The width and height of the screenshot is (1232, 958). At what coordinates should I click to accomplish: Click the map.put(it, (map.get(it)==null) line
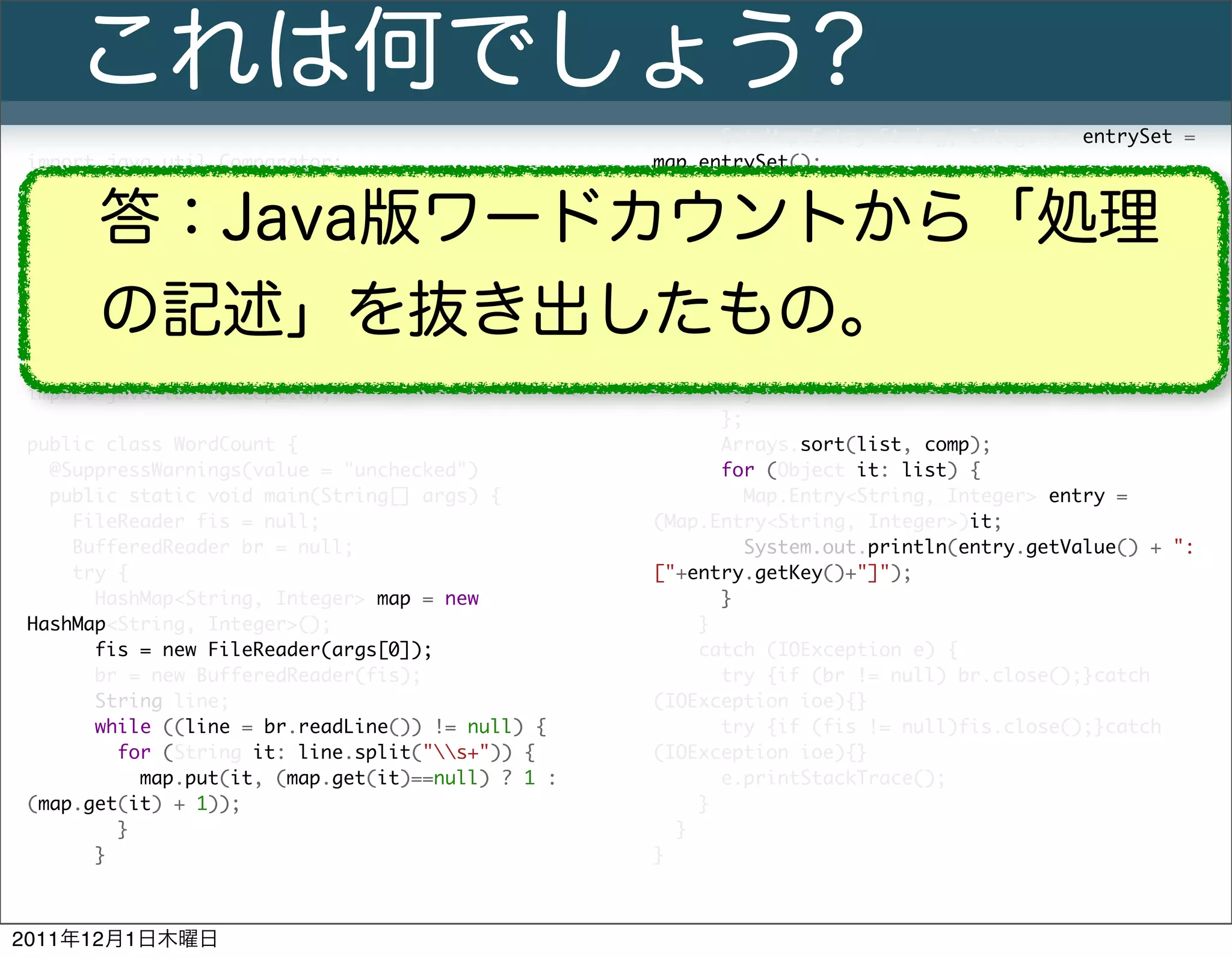pyautogui.click(x=348, y=779)
